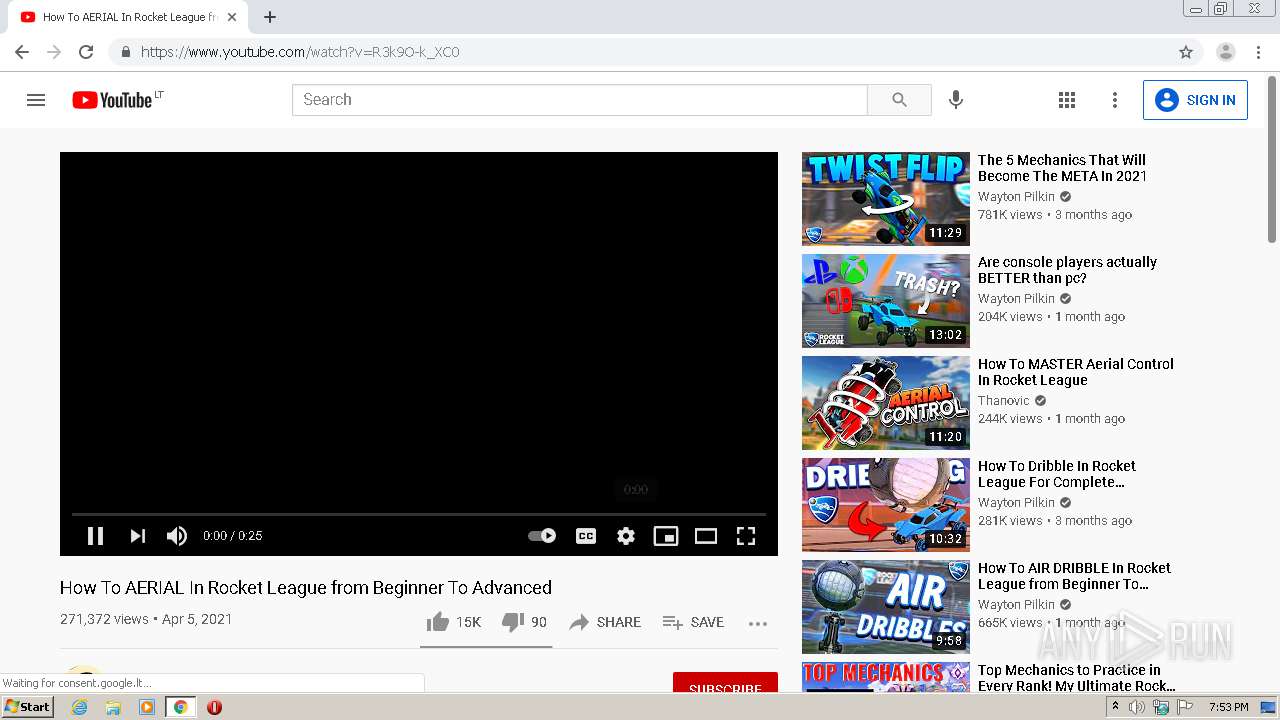The height and width of the screenshot is (720, 1280).
Task: Open 'Are console players actually BETTER than pc?'
Action: (x=1067, y=270)
